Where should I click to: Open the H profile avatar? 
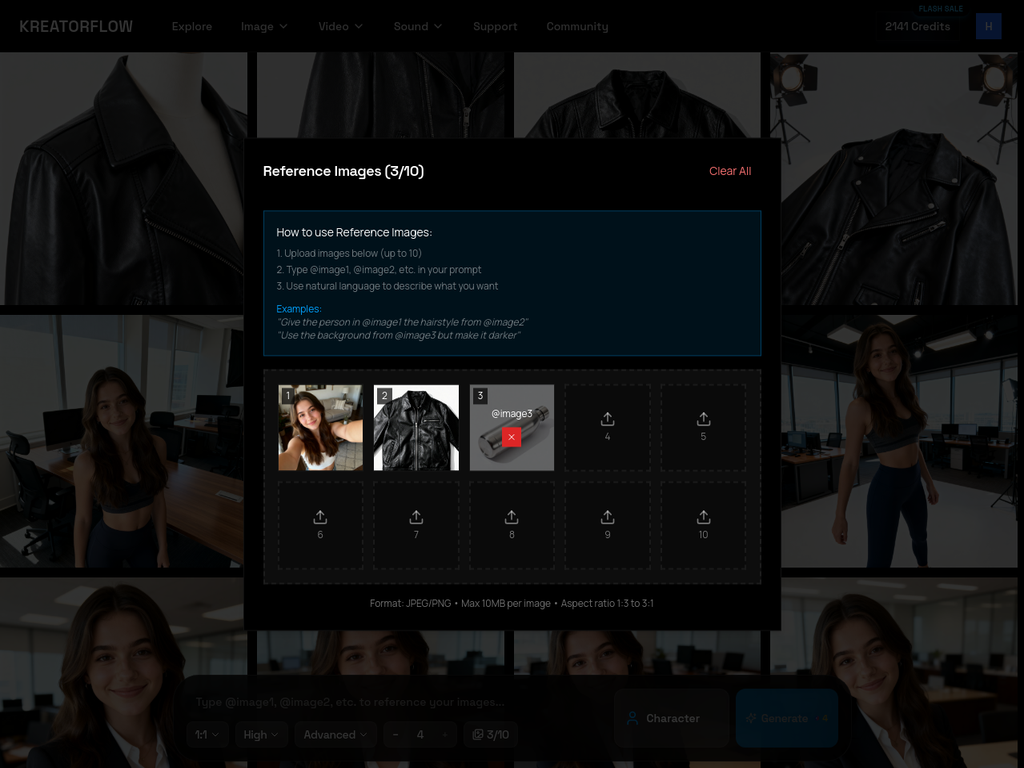[x=989, y=26]
